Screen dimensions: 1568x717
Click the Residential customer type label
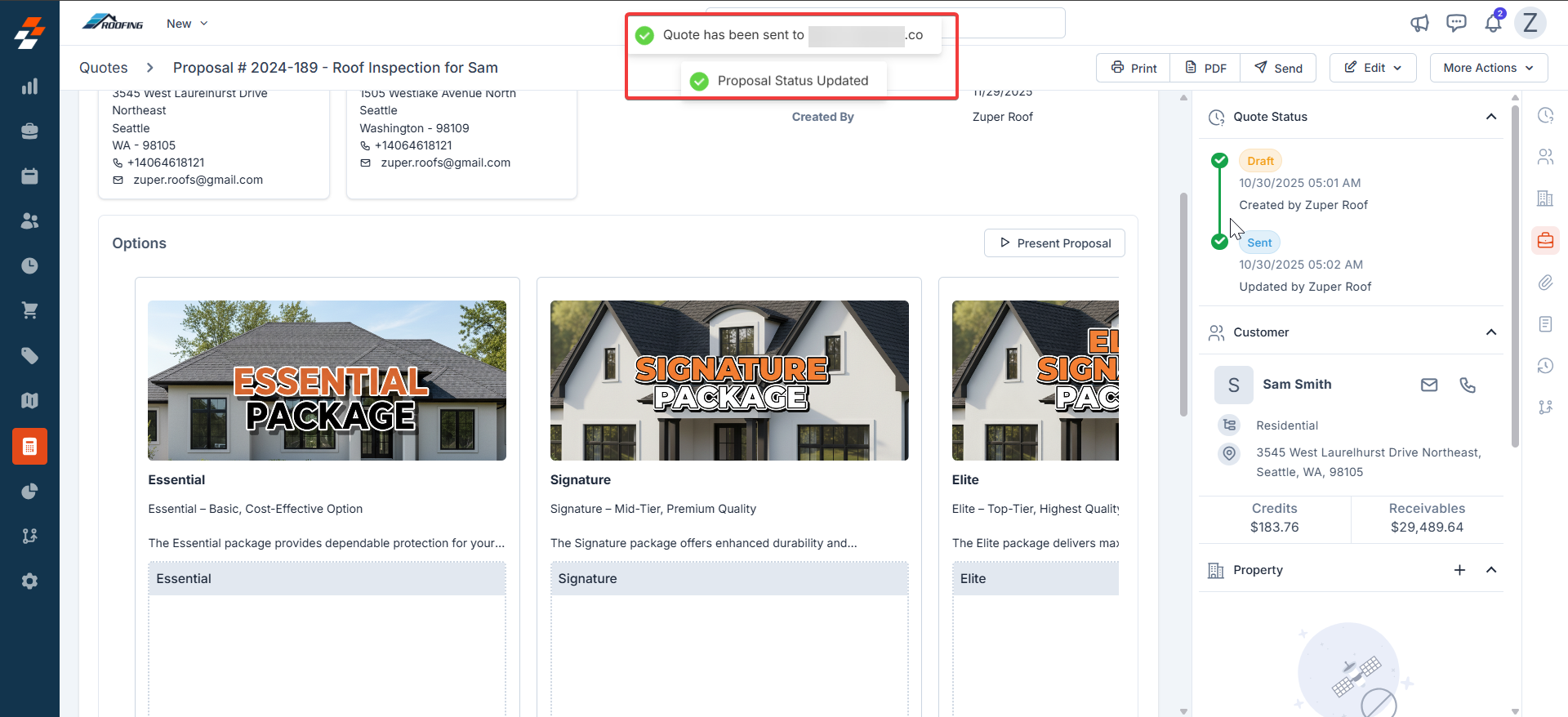pyautogui.click(x=1287, y=425)
